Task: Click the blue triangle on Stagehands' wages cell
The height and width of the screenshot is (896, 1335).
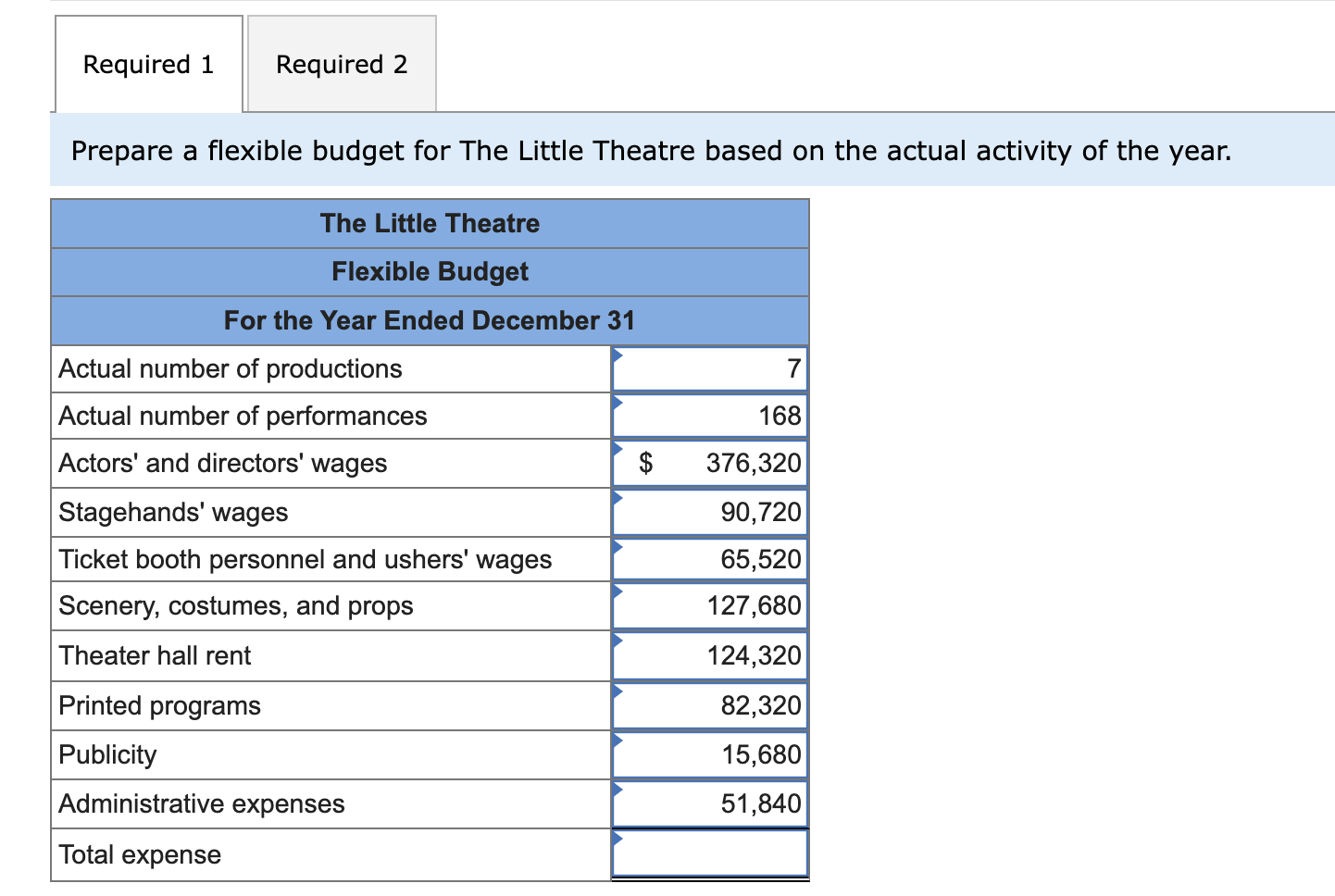Action: pos(617,500)
